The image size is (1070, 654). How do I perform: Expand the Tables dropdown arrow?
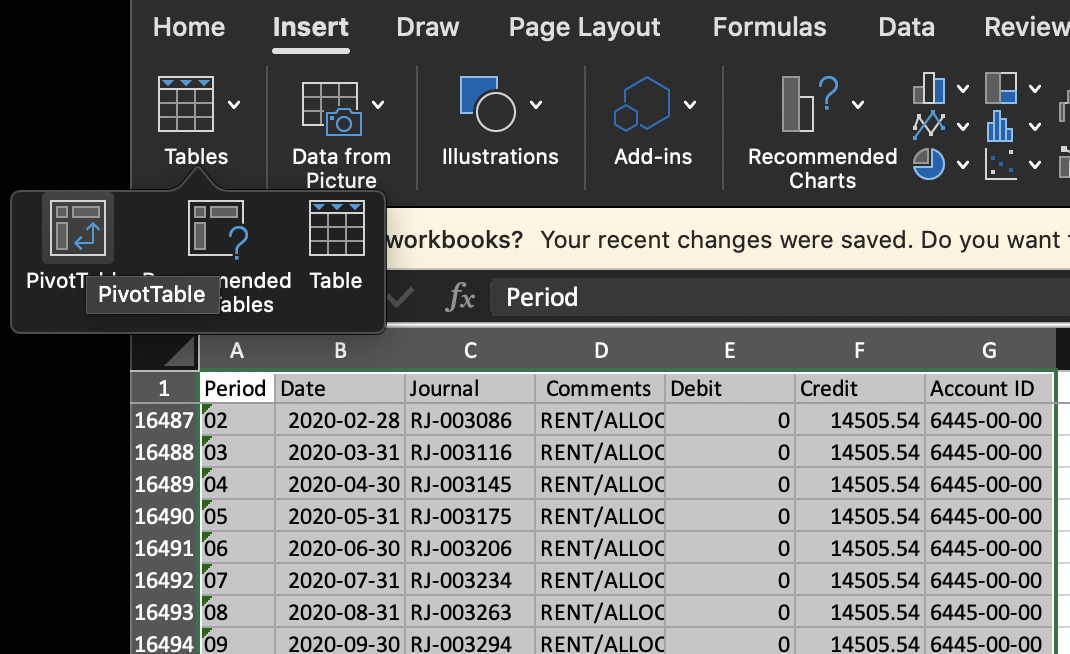(x=234, y=104)
